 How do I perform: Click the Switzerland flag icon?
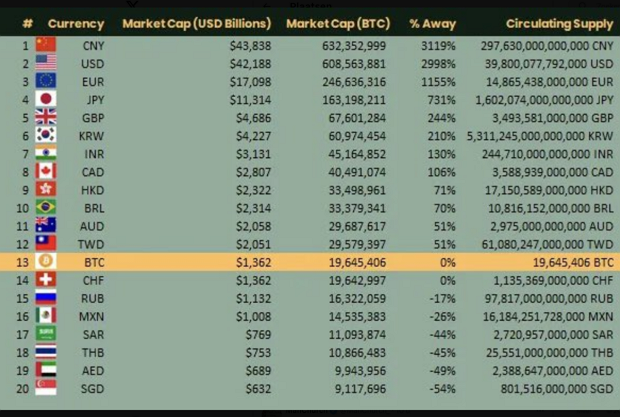pyautogui.click(x=45, y=279)
